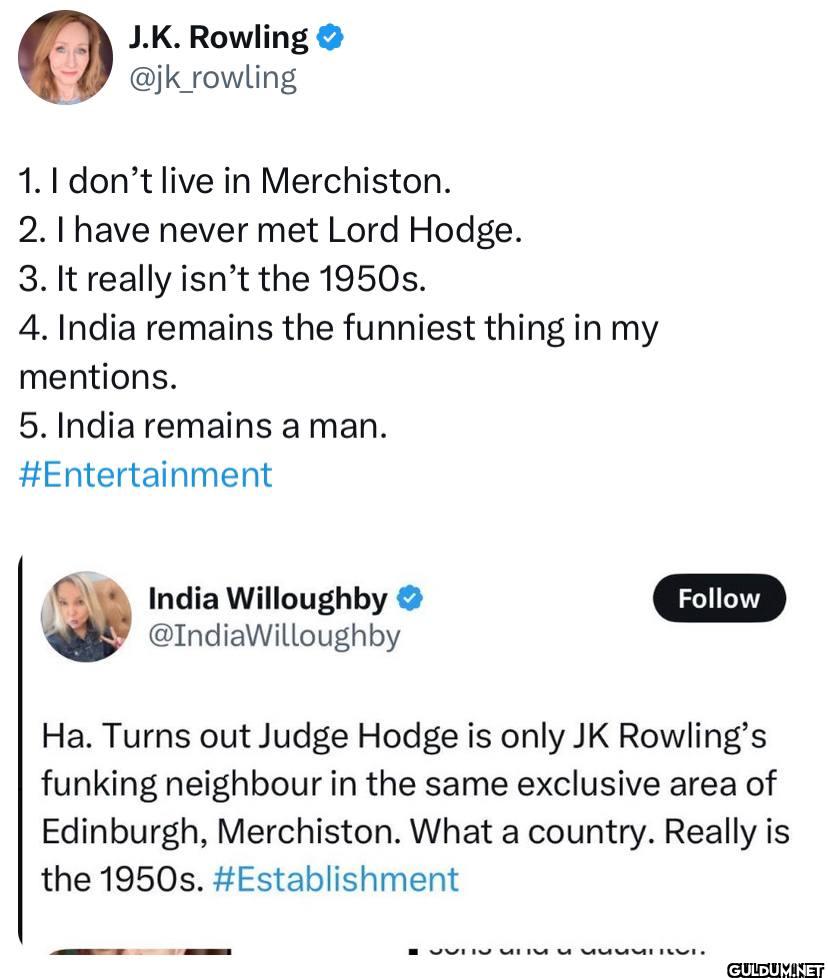828x978 pixels.
Task: Click the India Willoughby display name
Action: pos(267,599)
